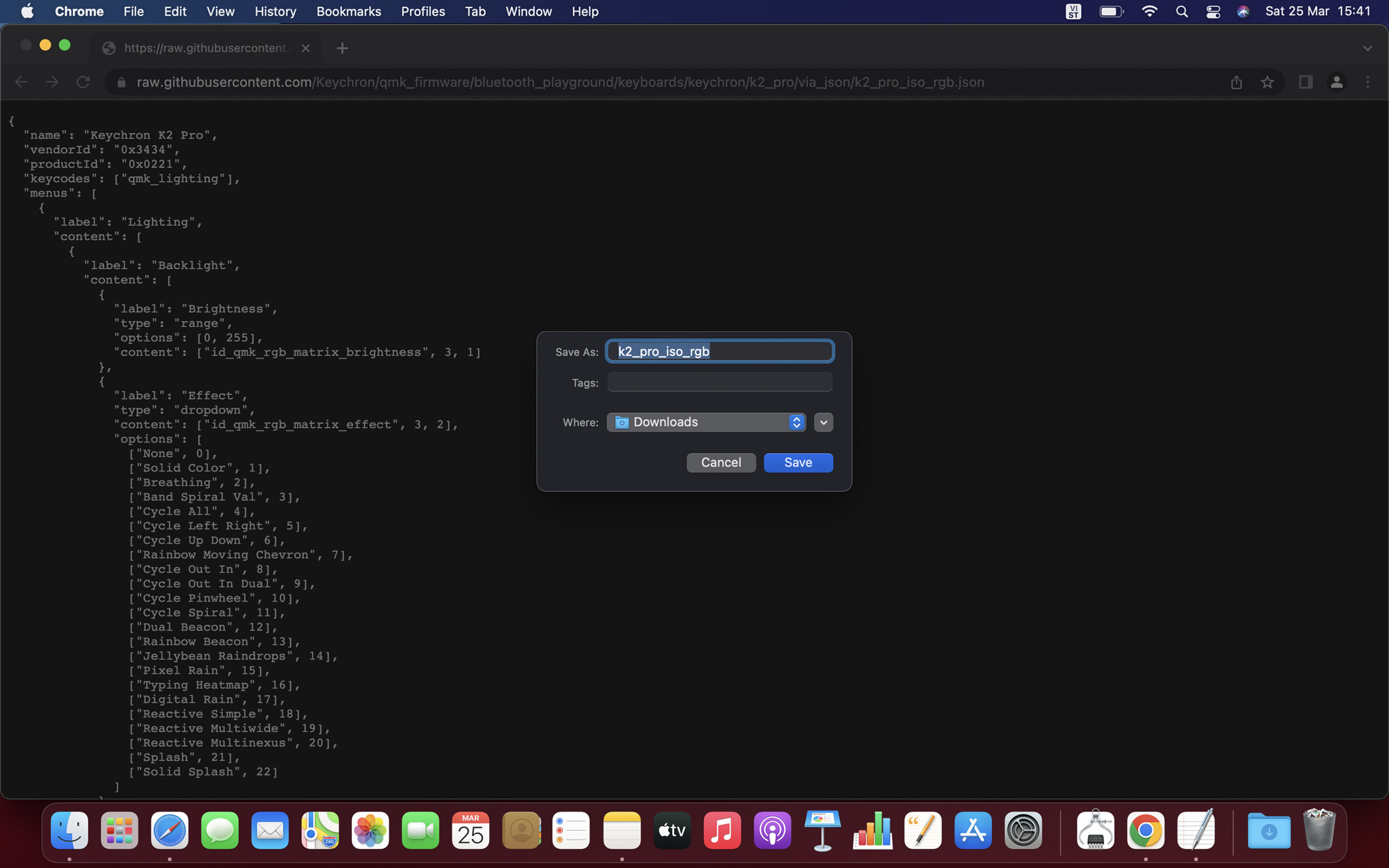Open Wi-Fi status menu

pyautogui.click(x=1149, y=12)
